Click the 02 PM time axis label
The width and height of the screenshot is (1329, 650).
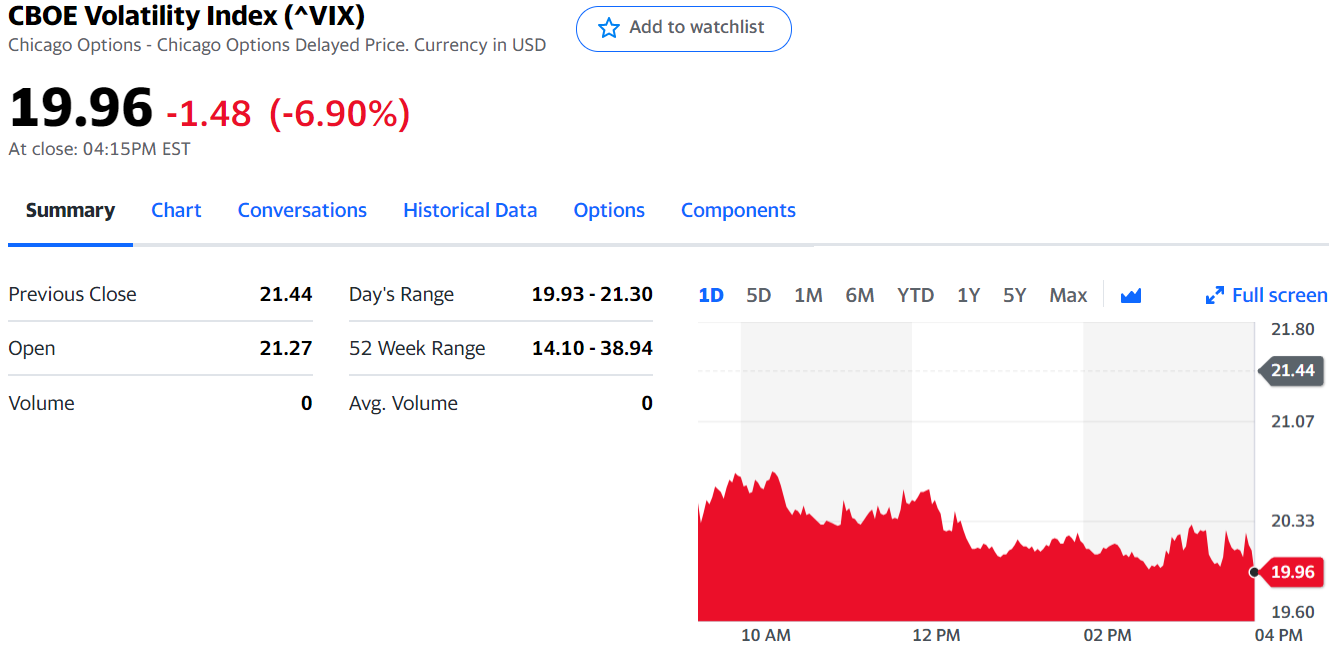(1107, 635)
